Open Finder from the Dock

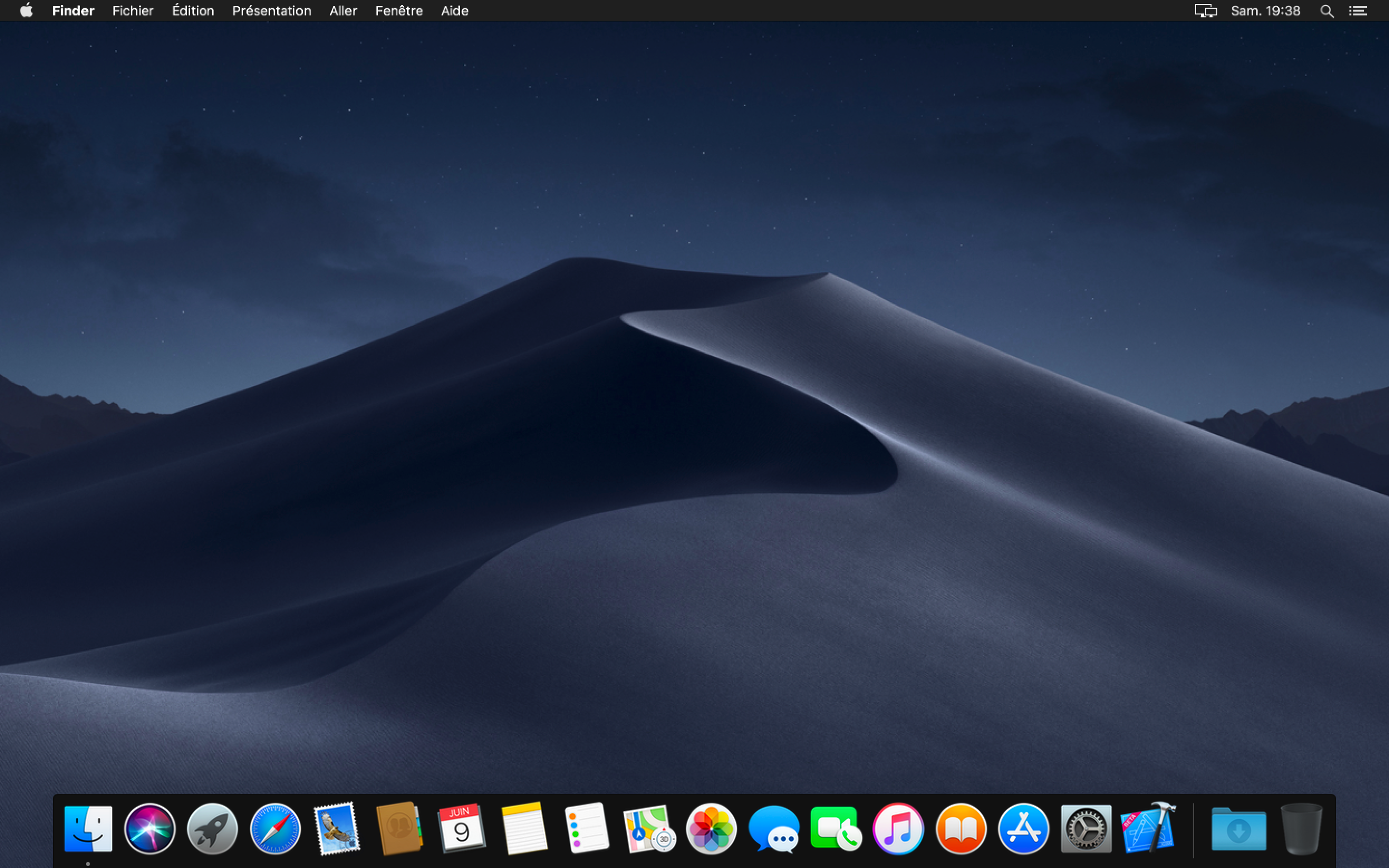(x=88, y=828)
